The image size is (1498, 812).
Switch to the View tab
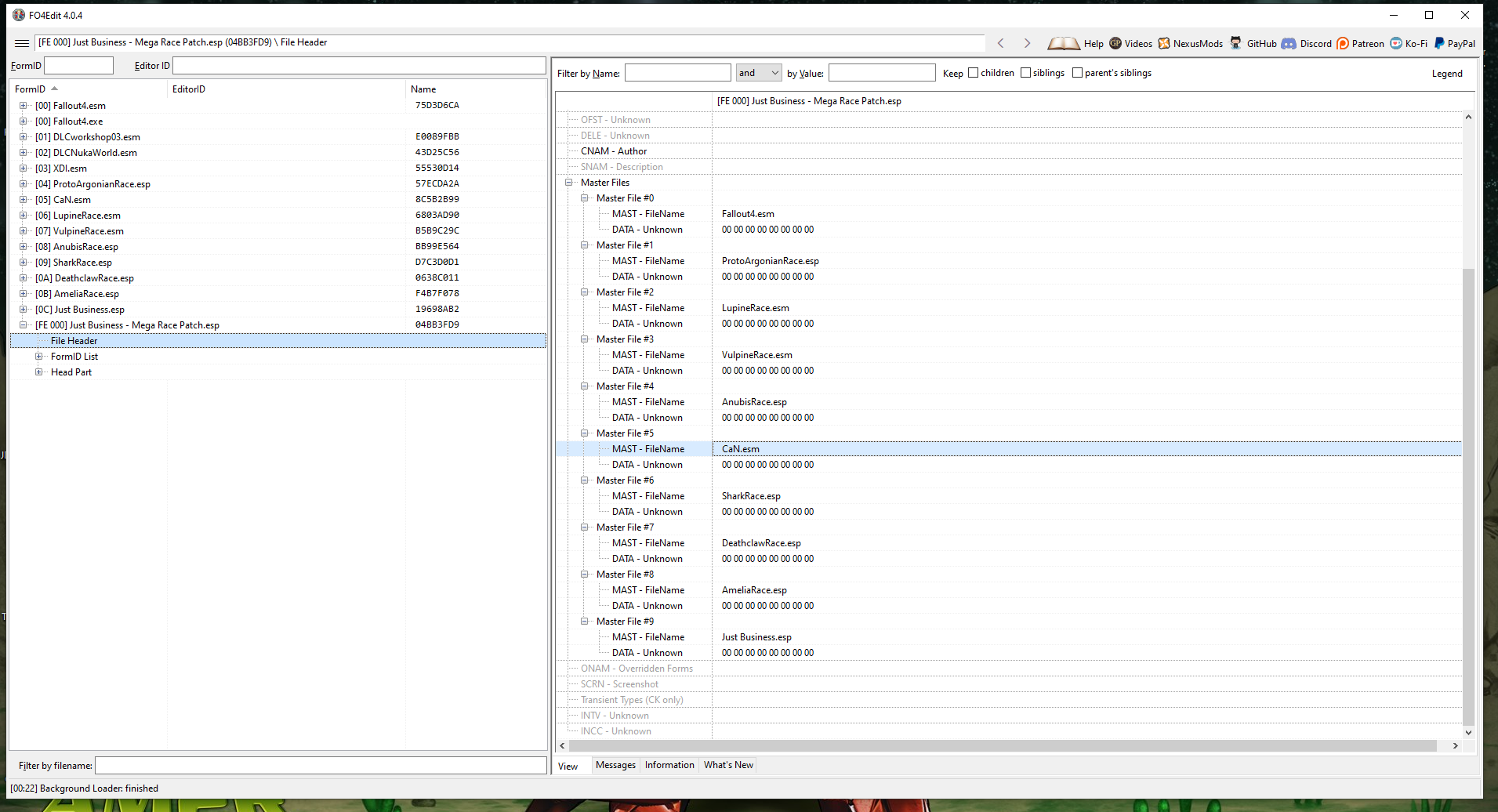(568, 767)
